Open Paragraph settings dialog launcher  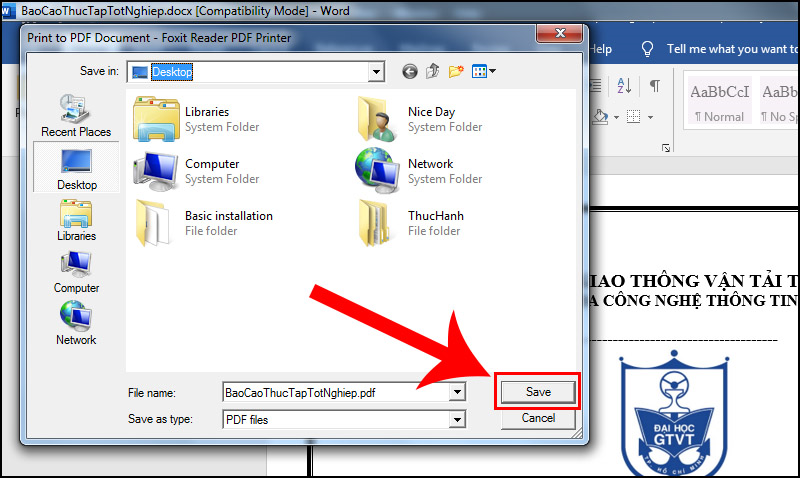coord(666,148)
